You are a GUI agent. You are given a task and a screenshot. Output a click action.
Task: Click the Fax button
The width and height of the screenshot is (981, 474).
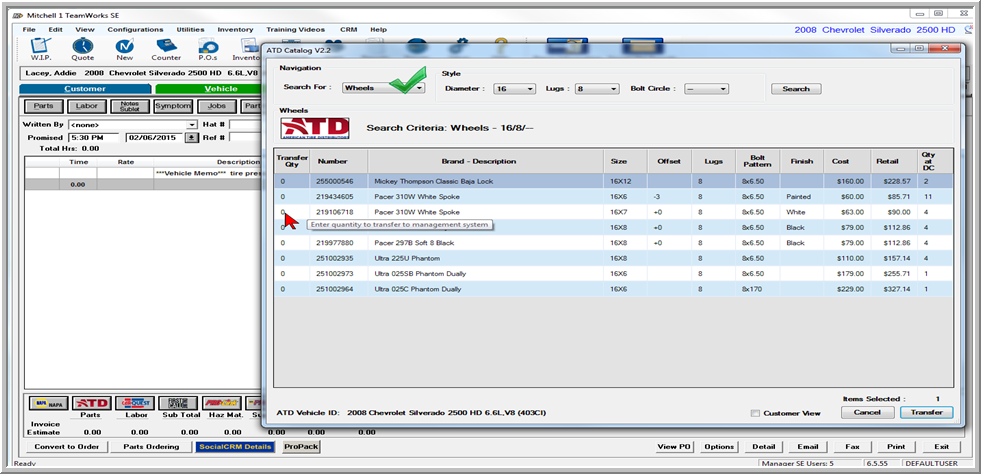851,446
